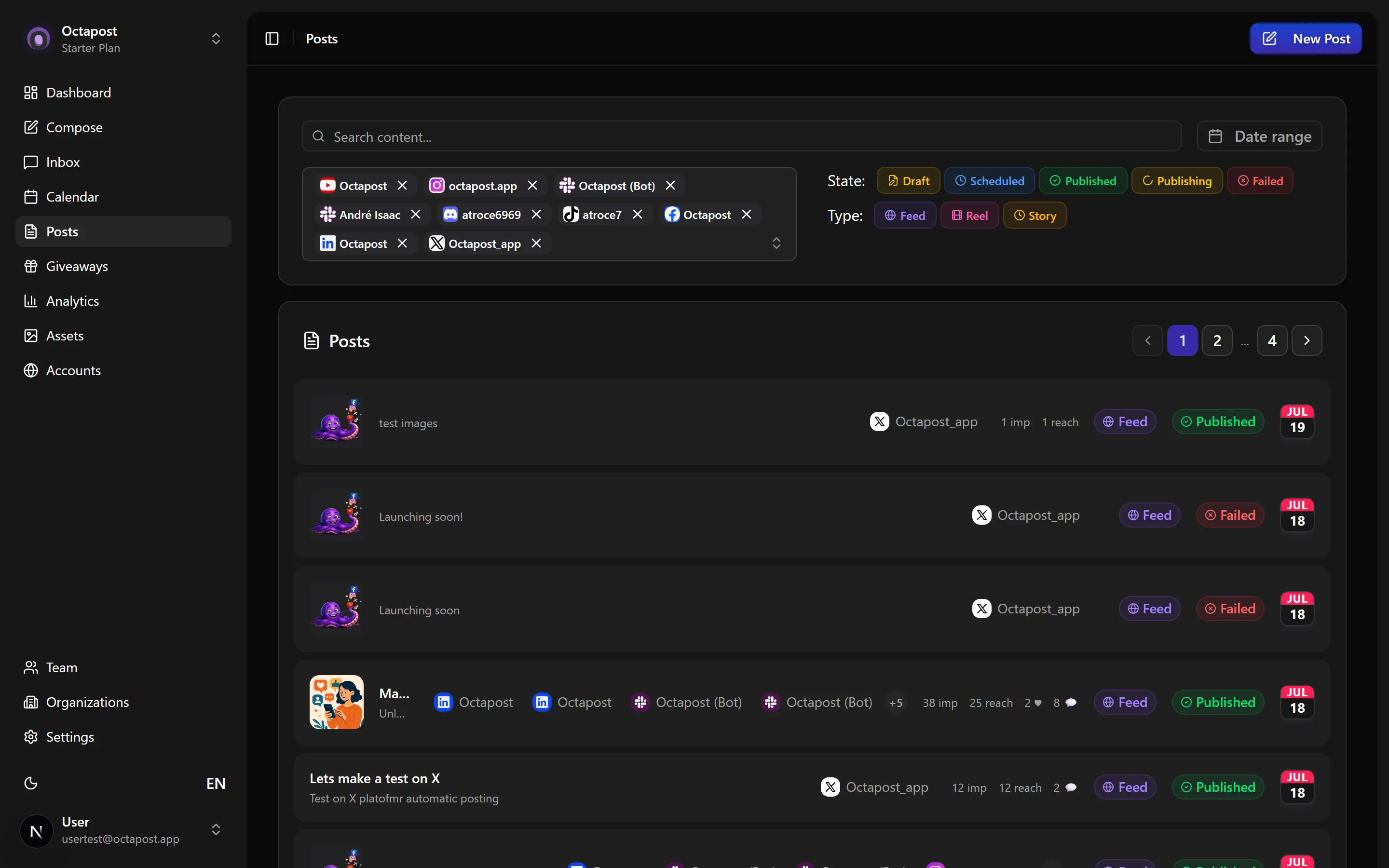Image resolution: width=1389 pixels, height=868 pixels.
Task: Toggle the Feed type filter
Action: (905, 215)
